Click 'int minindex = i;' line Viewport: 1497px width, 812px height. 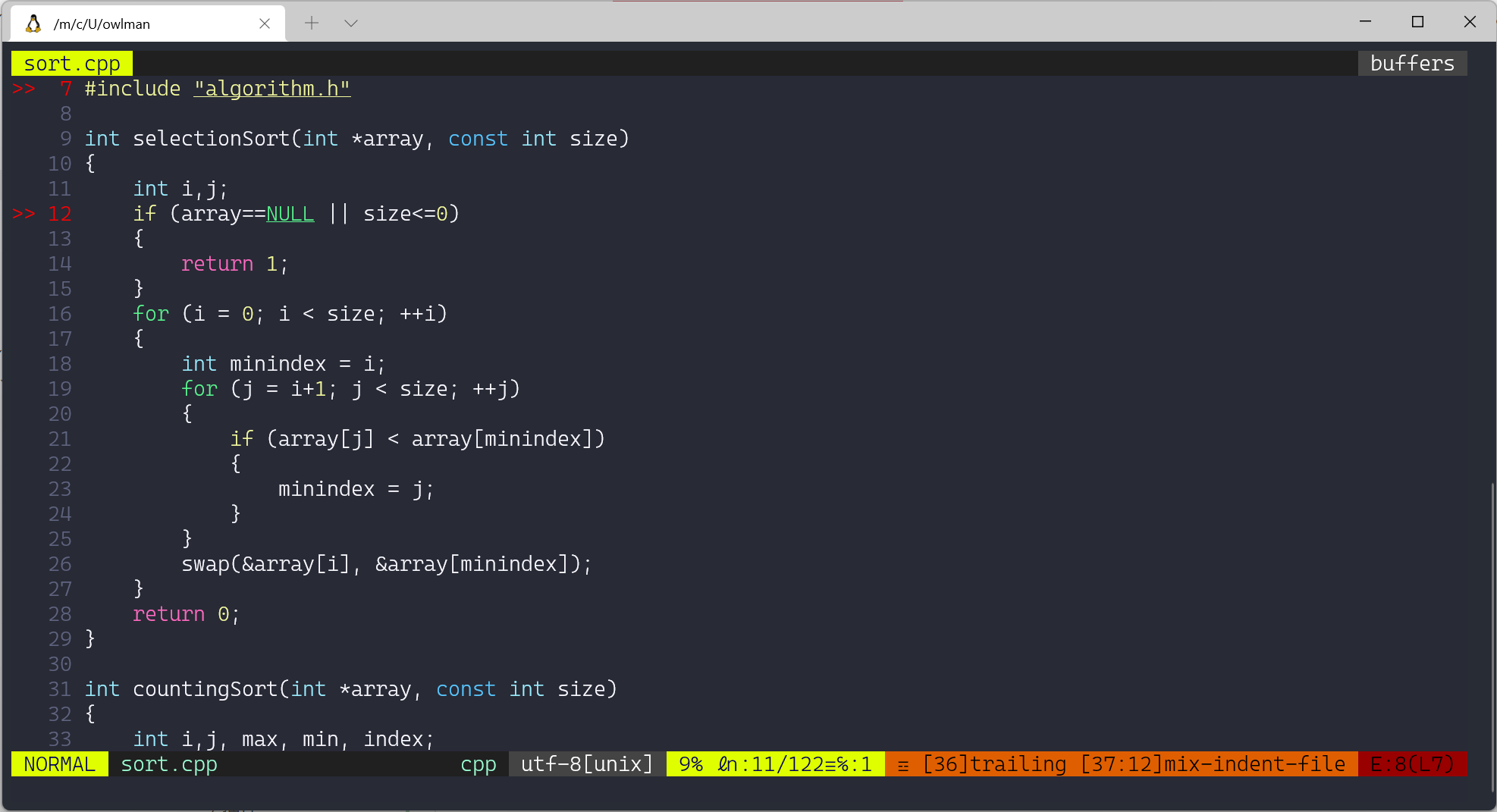284,364
